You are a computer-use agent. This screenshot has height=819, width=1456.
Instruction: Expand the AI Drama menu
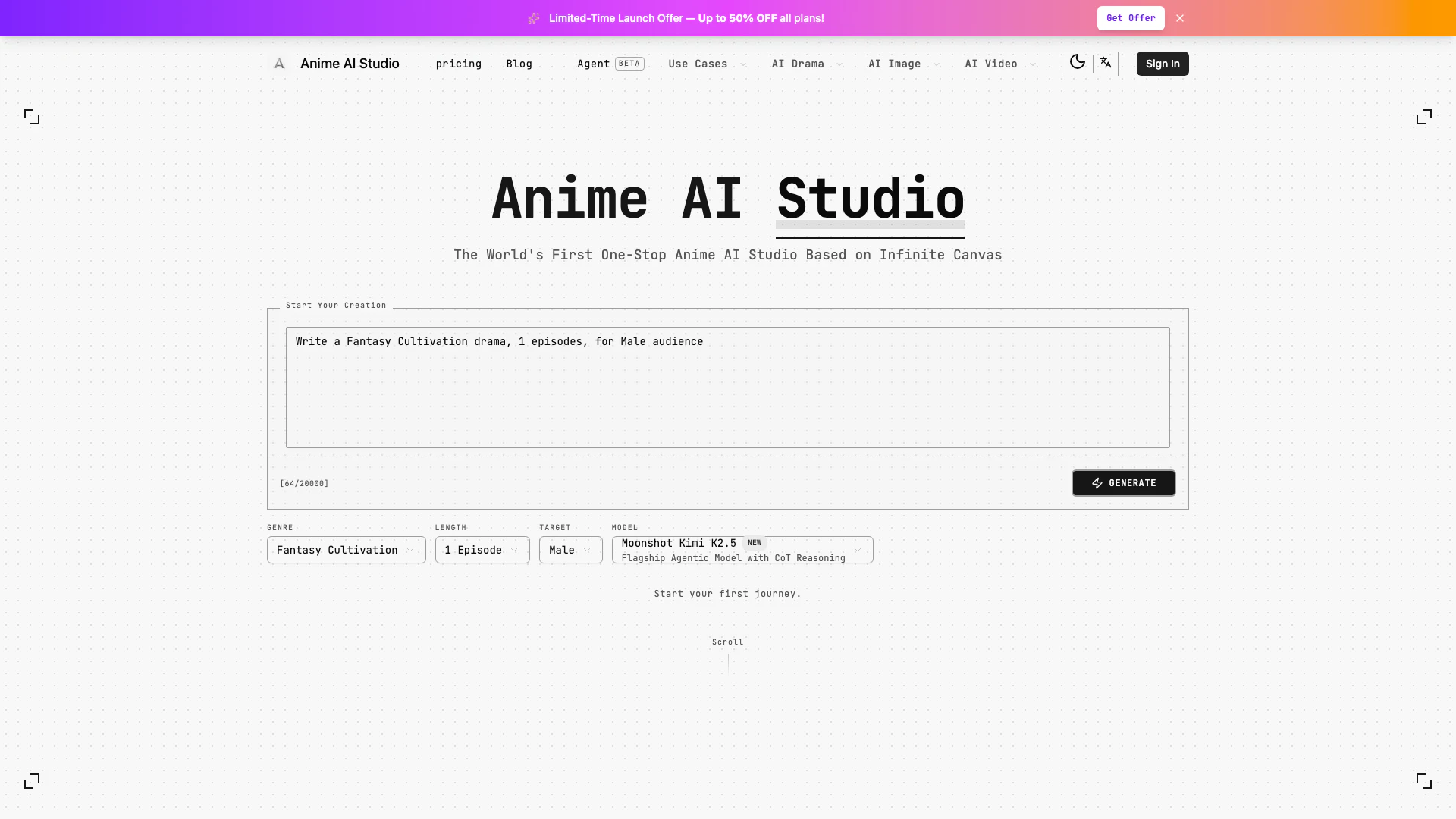coord(806,64)
